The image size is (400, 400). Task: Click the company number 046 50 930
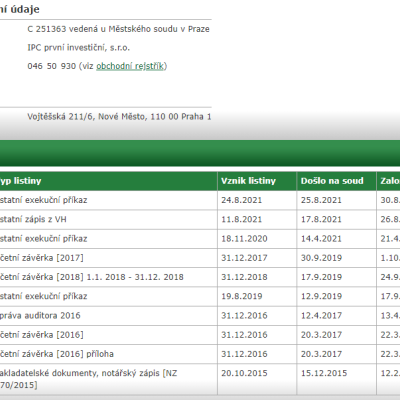click(x=52, y=66)
